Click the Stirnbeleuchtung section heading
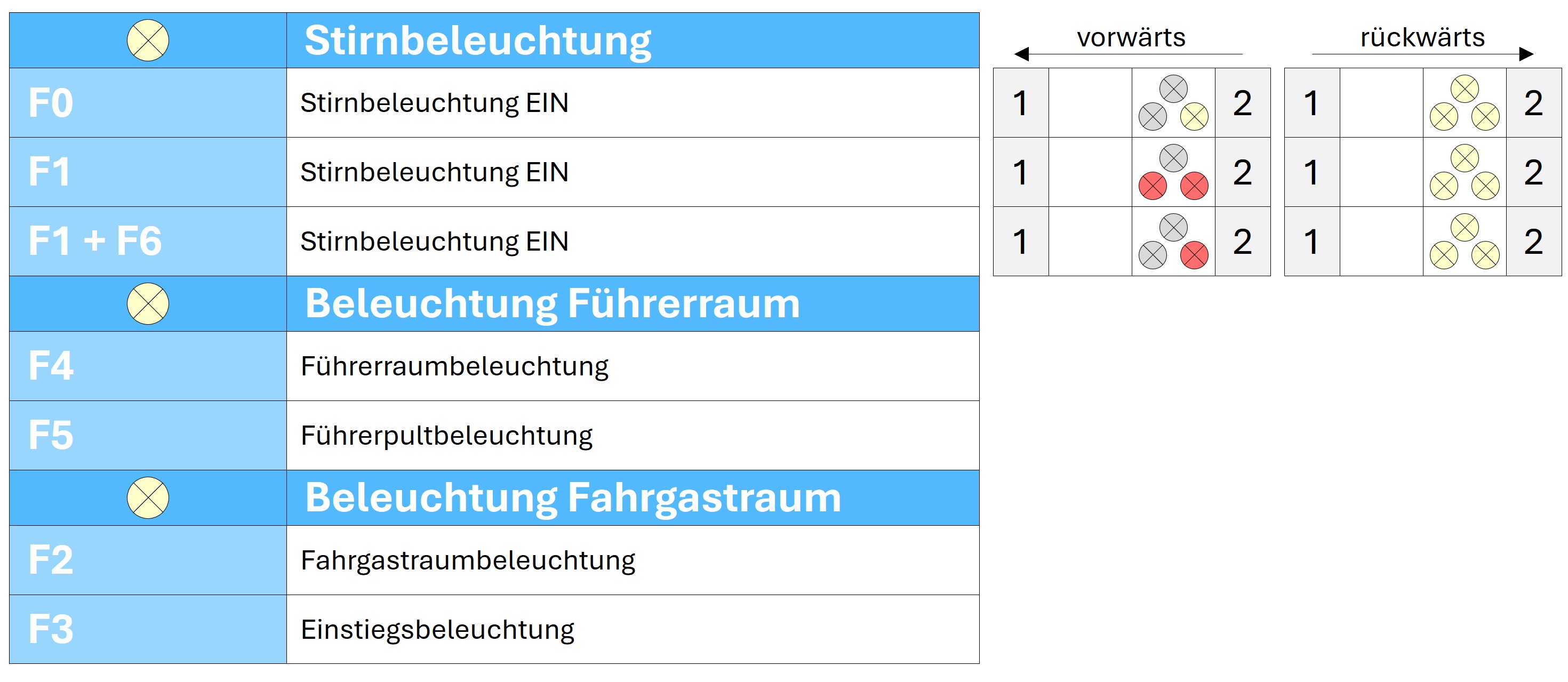This screenshot has width=1568, height=682. coord(477,41)
